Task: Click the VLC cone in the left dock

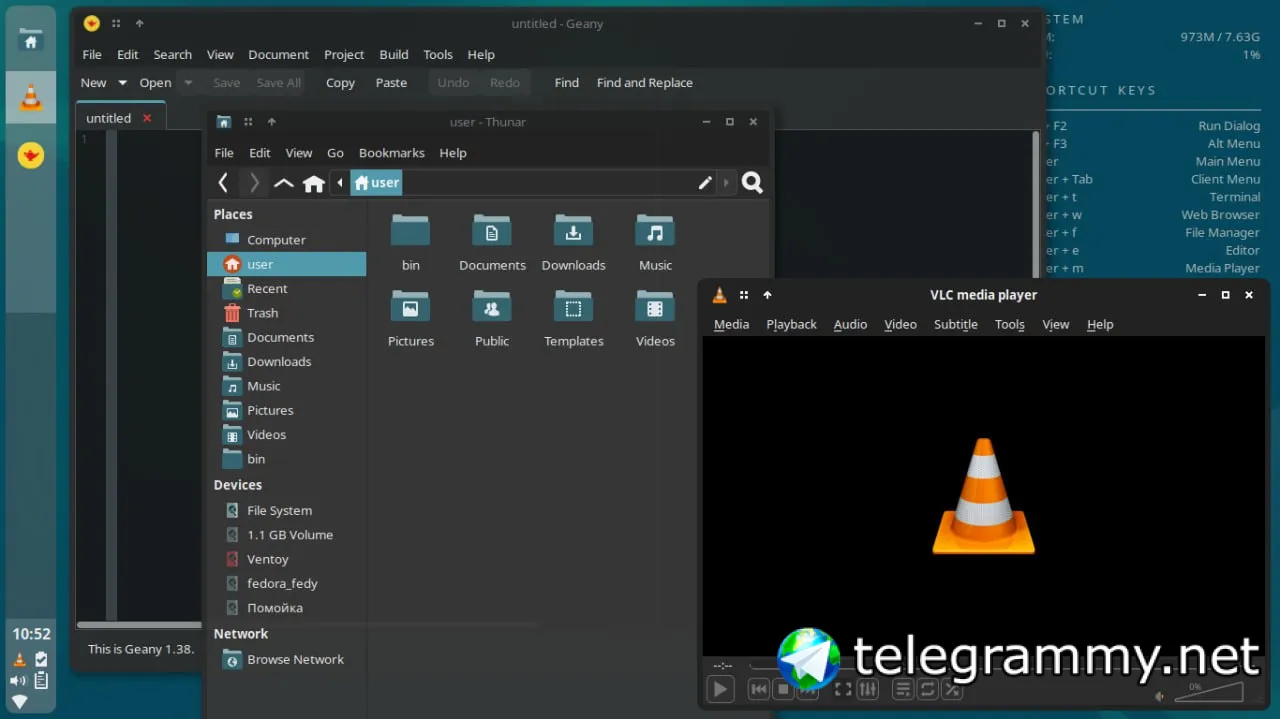Action: point(31,97)
